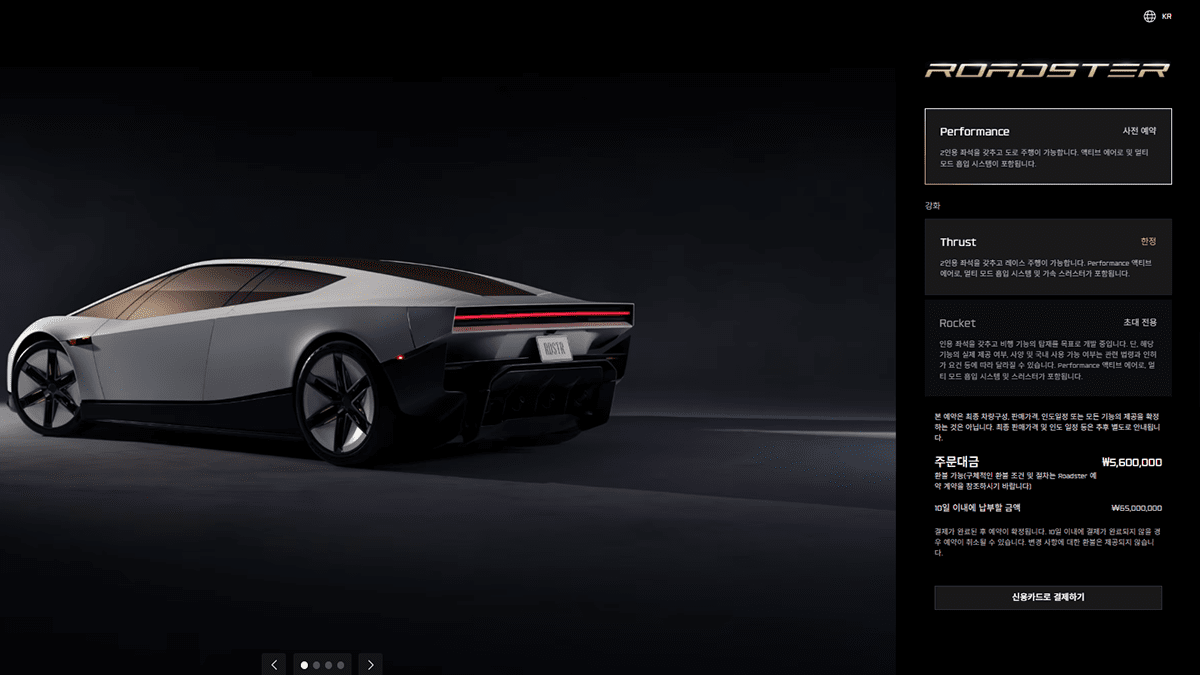Screen dimensions: 1200x675
Task: Click the 10일 이내에 납부할 금액 label
Action: pos(977,508)
